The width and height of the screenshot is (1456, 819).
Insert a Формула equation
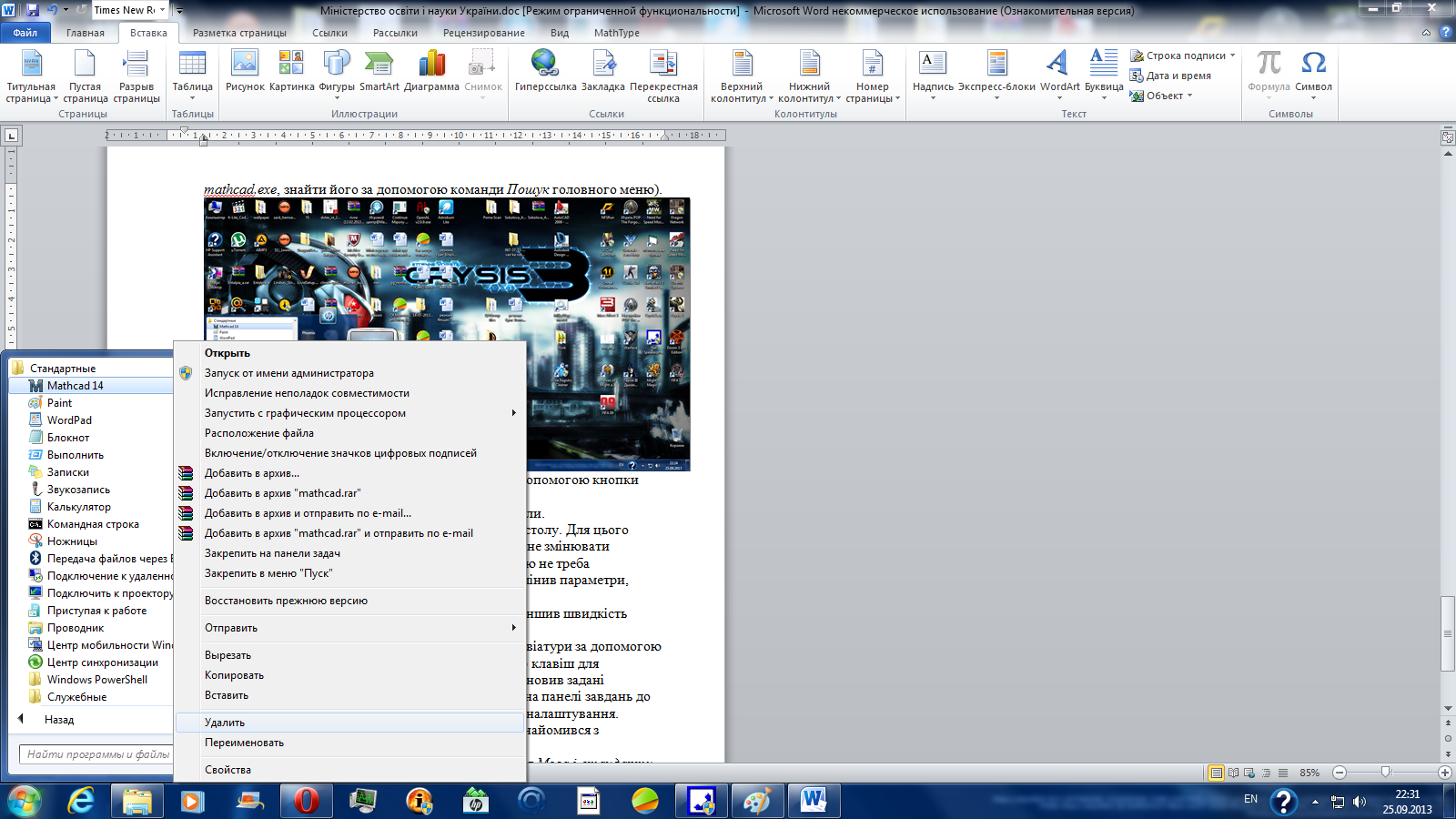click(1269, 73)
